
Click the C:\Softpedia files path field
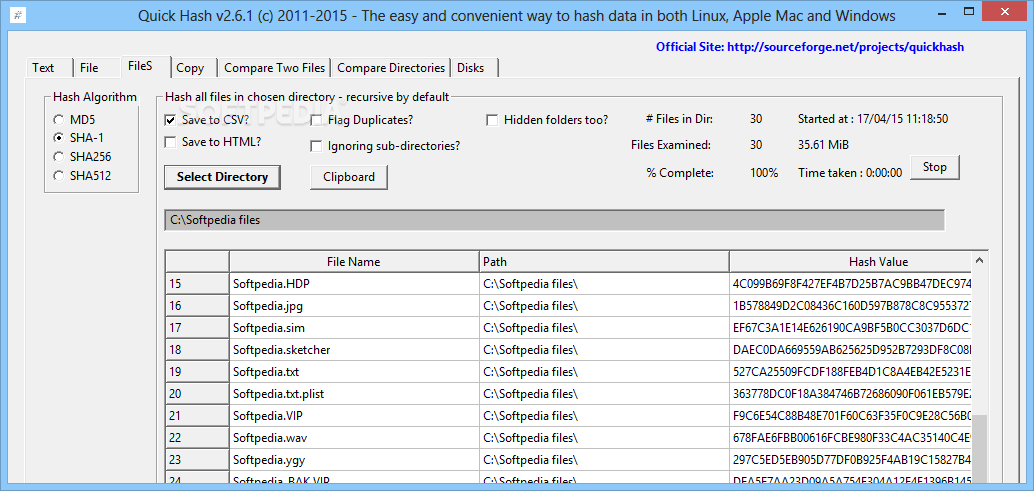tap(554, 220)
